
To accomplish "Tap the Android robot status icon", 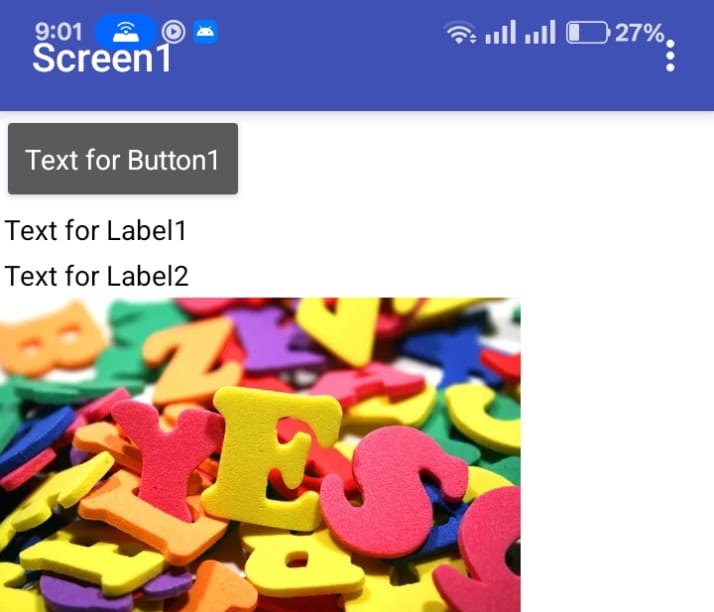I will (x=205, y=32).
